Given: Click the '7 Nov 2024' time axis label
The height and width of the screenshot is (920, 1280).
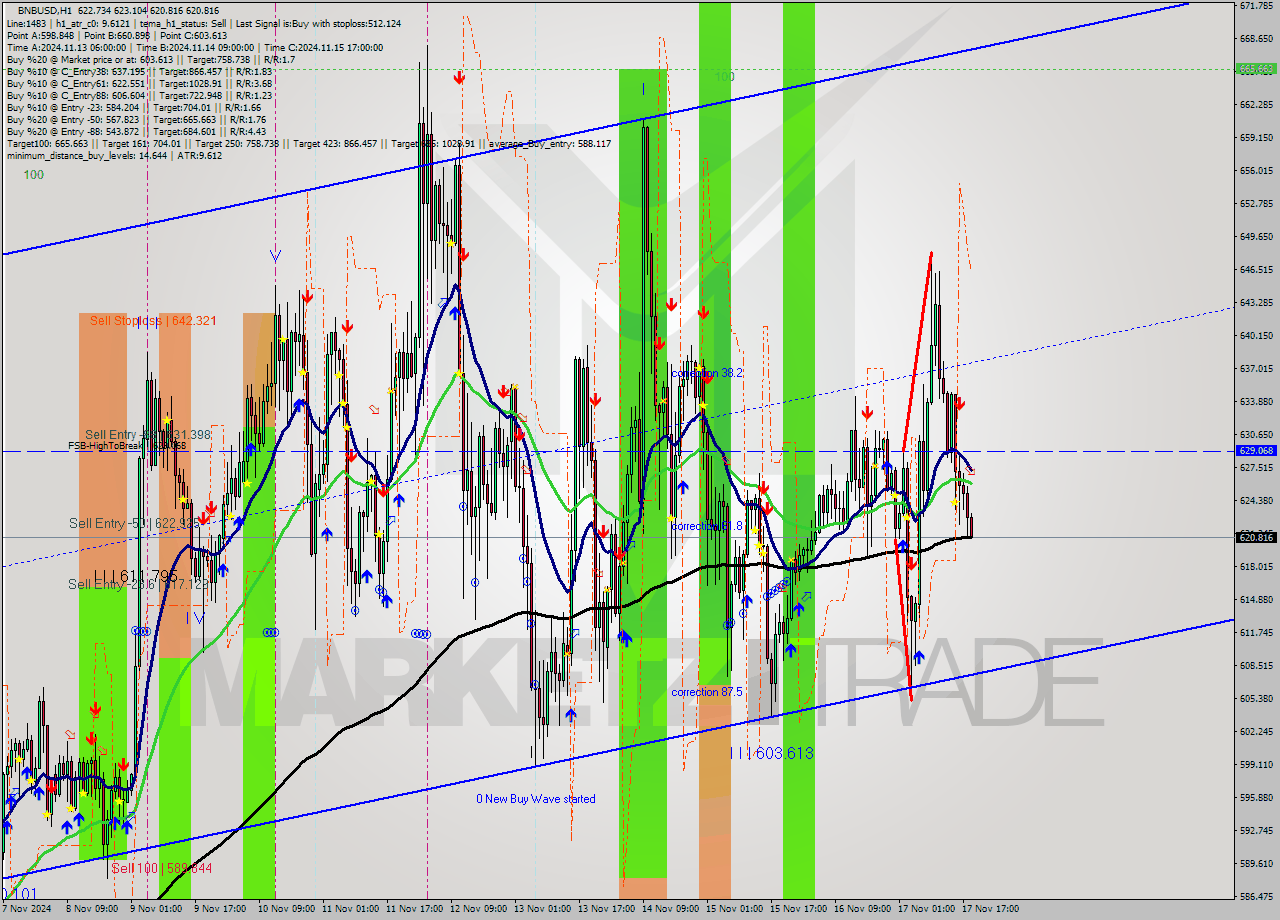Looking at the screenshot, I should coord(26,909).
